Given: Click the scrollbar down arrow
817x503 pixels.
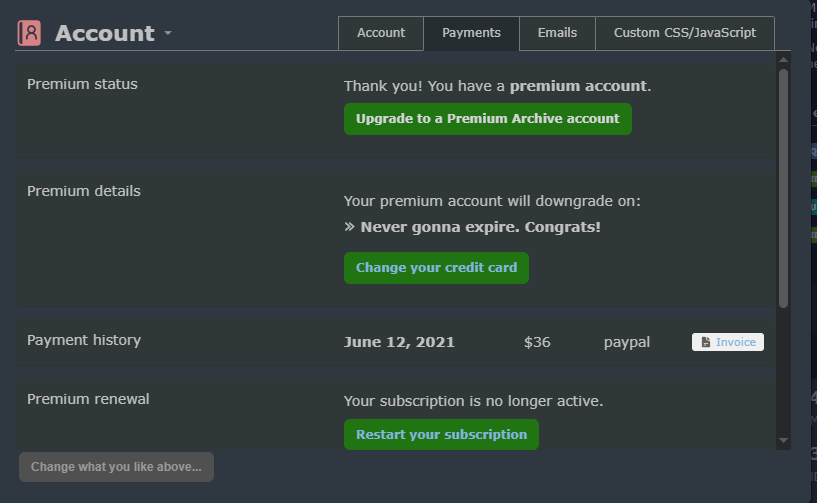Looking at the screenshot, I should [783, 441].
